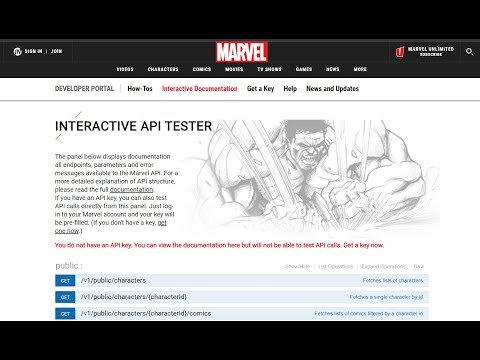Open News and Updates tab
Image resolution: width=480 pixels, height=360 pixels.
click(x=333, y=89)
